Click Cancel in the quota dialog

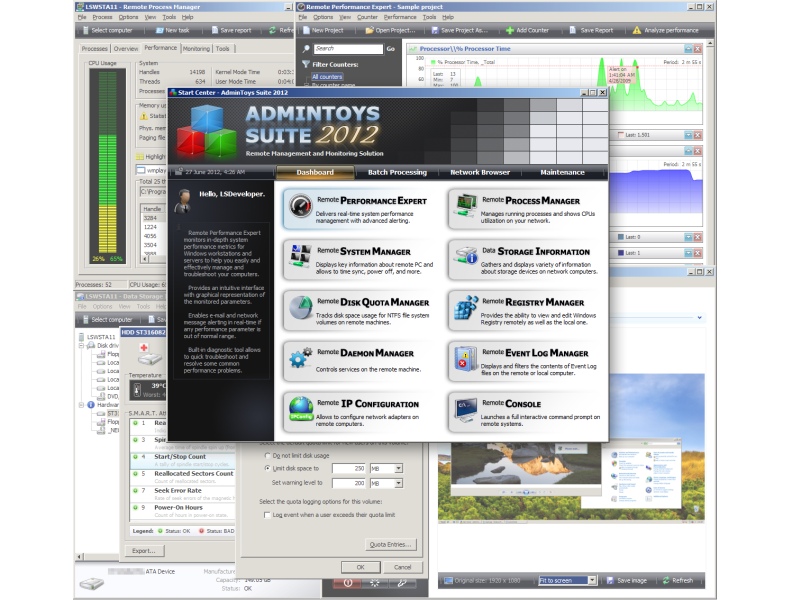[x=403, y=567]
